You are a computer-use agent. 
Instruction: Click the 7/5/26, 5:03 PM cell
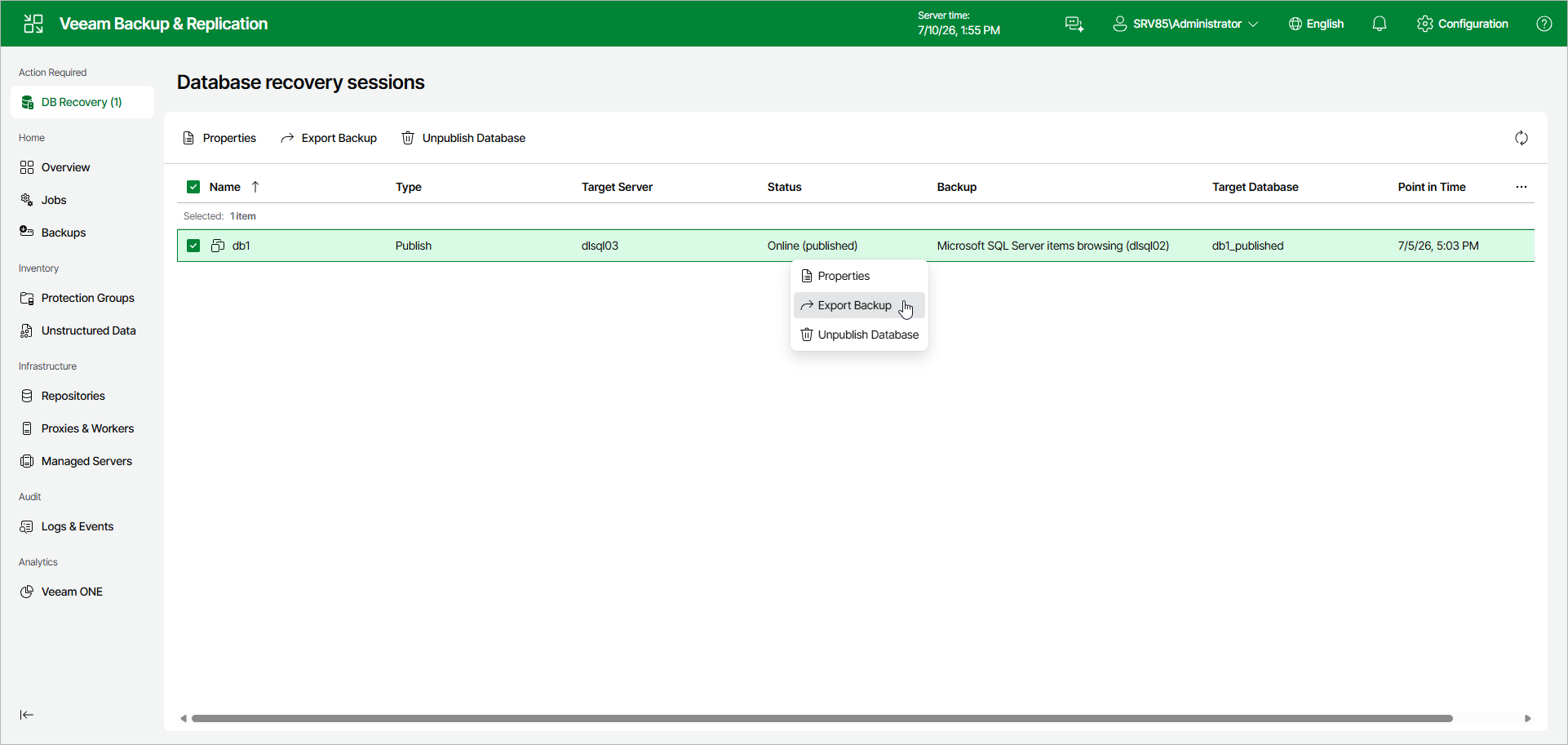pyautogui.click(x=1437, y=246)
